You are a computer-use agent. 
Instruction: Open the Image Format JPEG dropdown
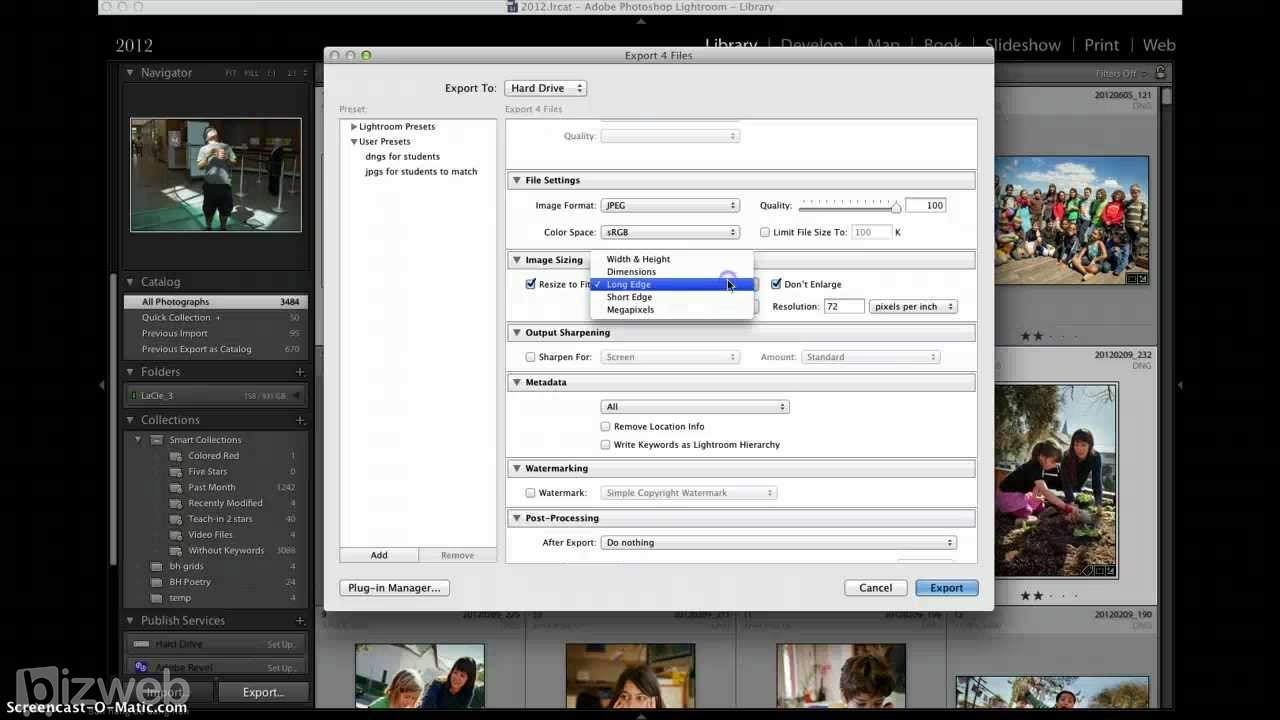tap(670, 206)
